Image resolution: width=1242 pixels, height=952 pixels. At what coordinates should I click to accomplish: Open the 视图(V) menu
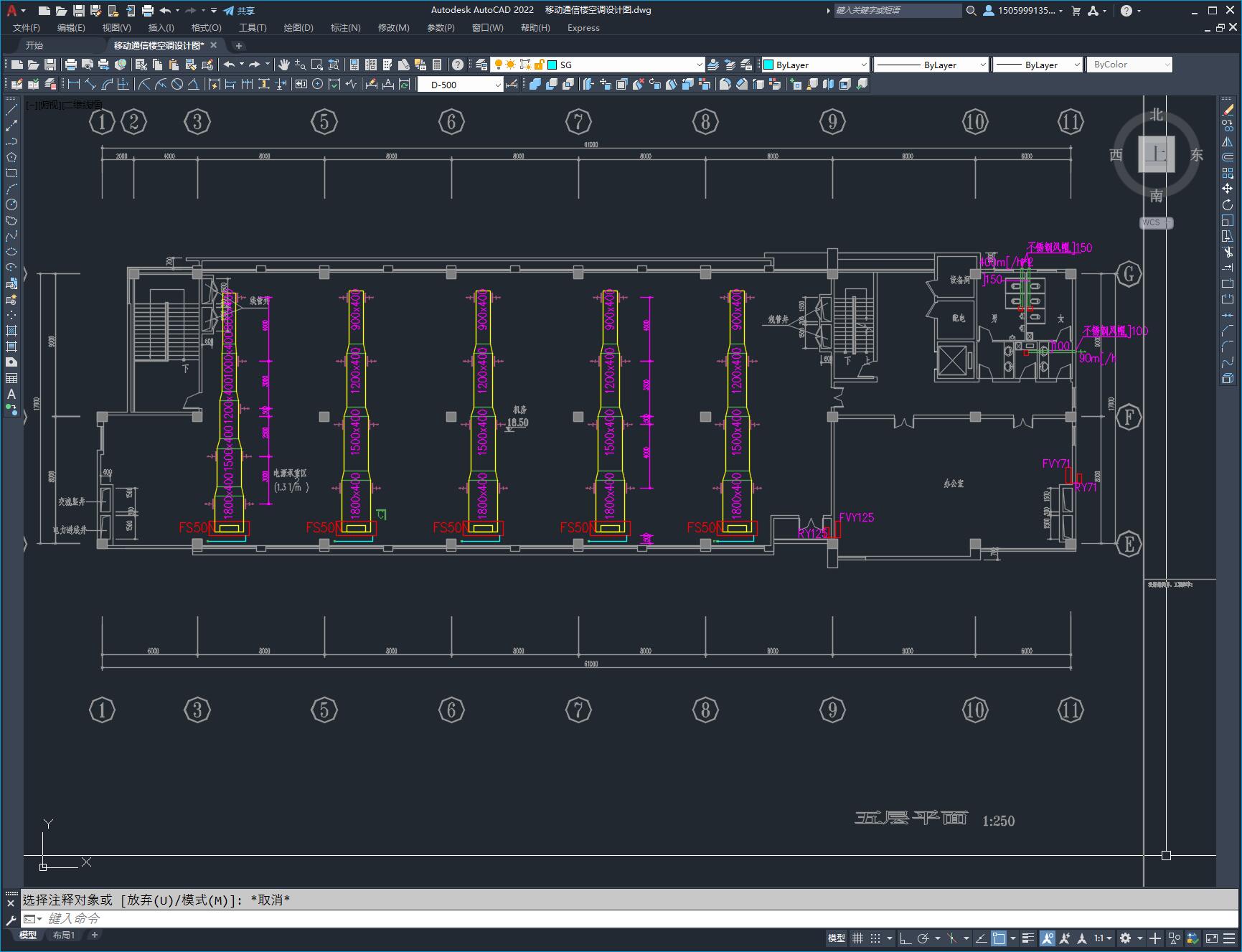(116, 28)
